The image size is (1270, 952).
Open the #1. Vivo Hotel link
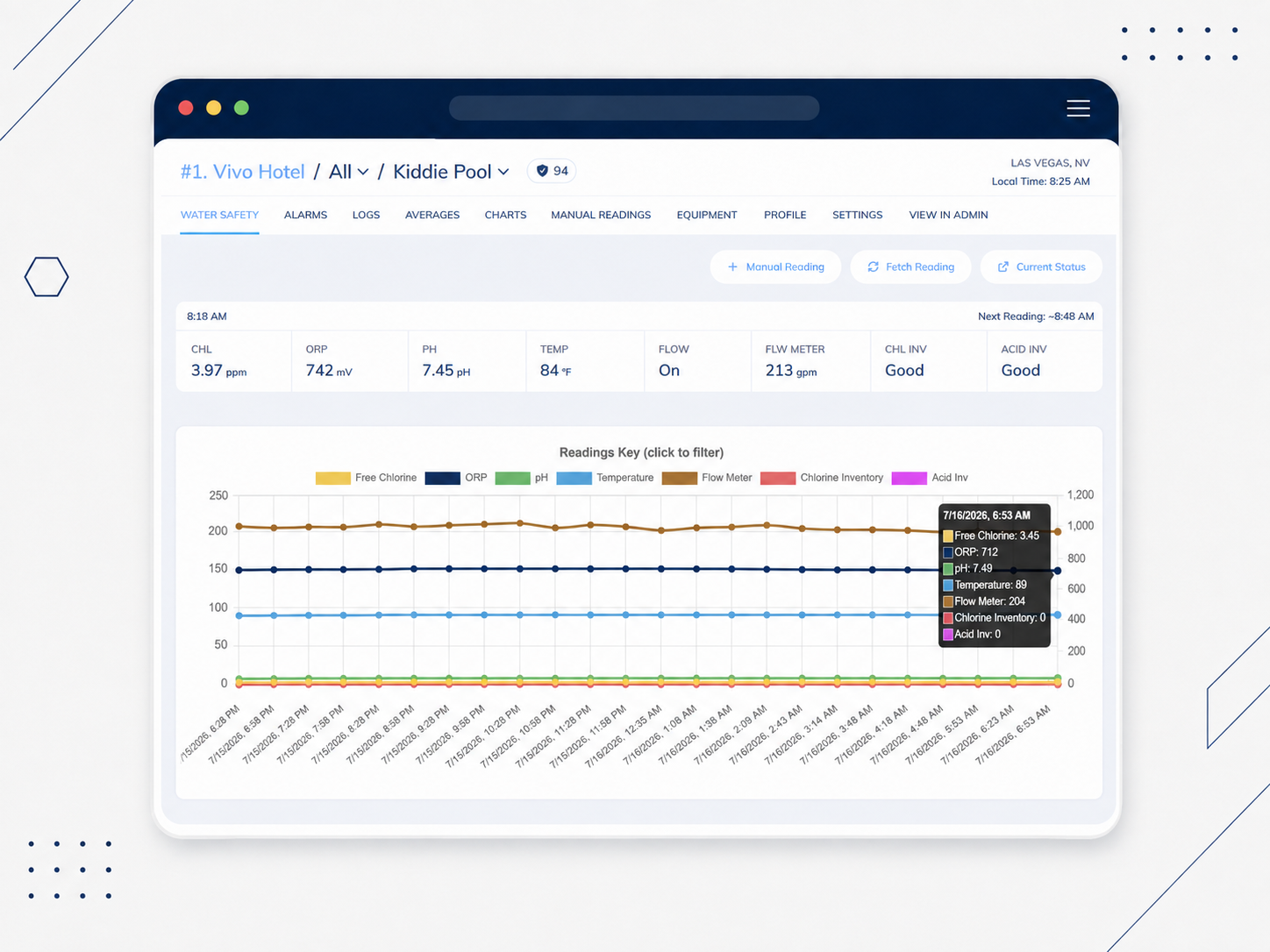(x=242, y=172)
